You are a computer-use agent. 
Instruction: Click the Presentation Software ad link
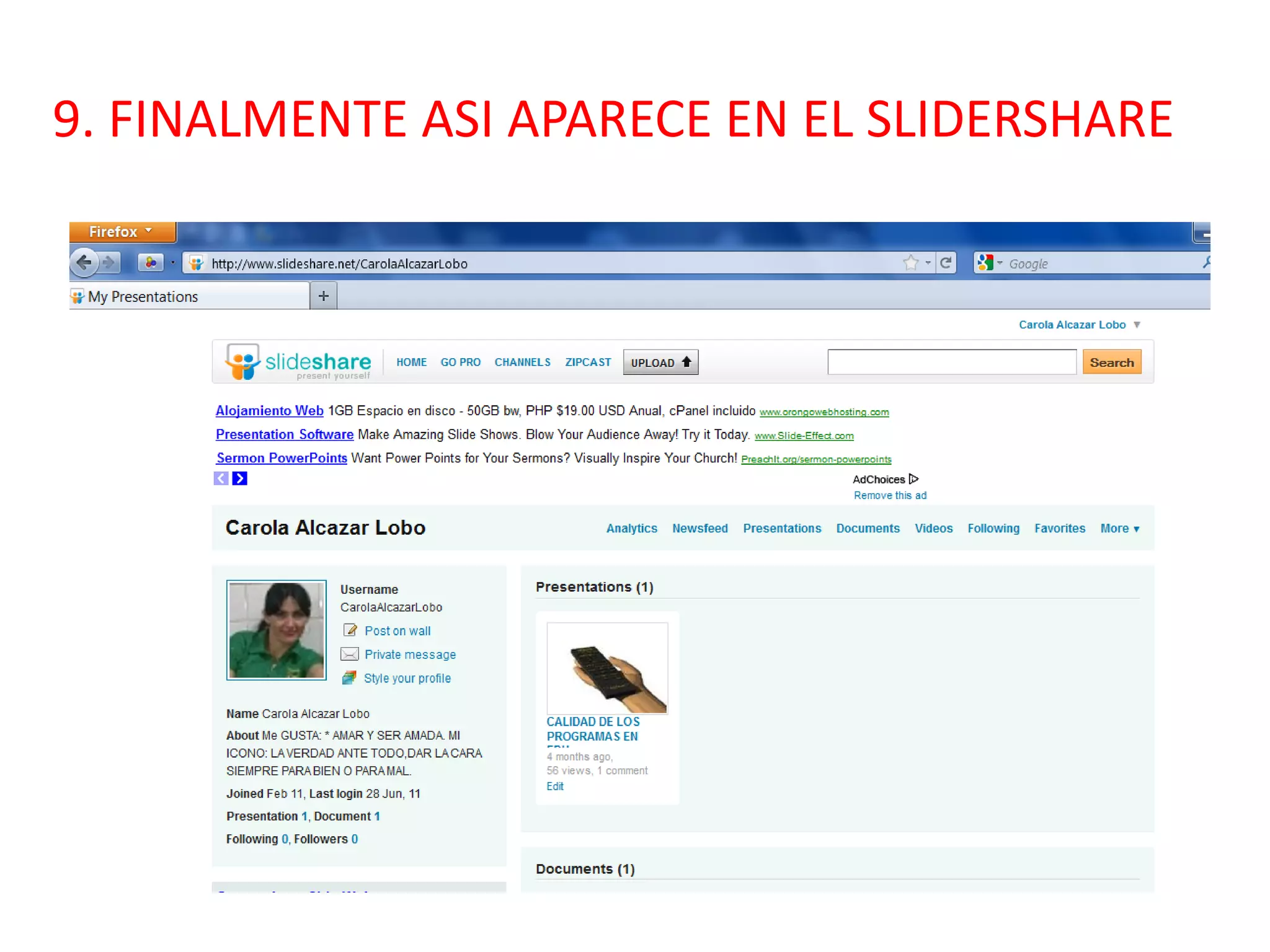pos(285,434)
